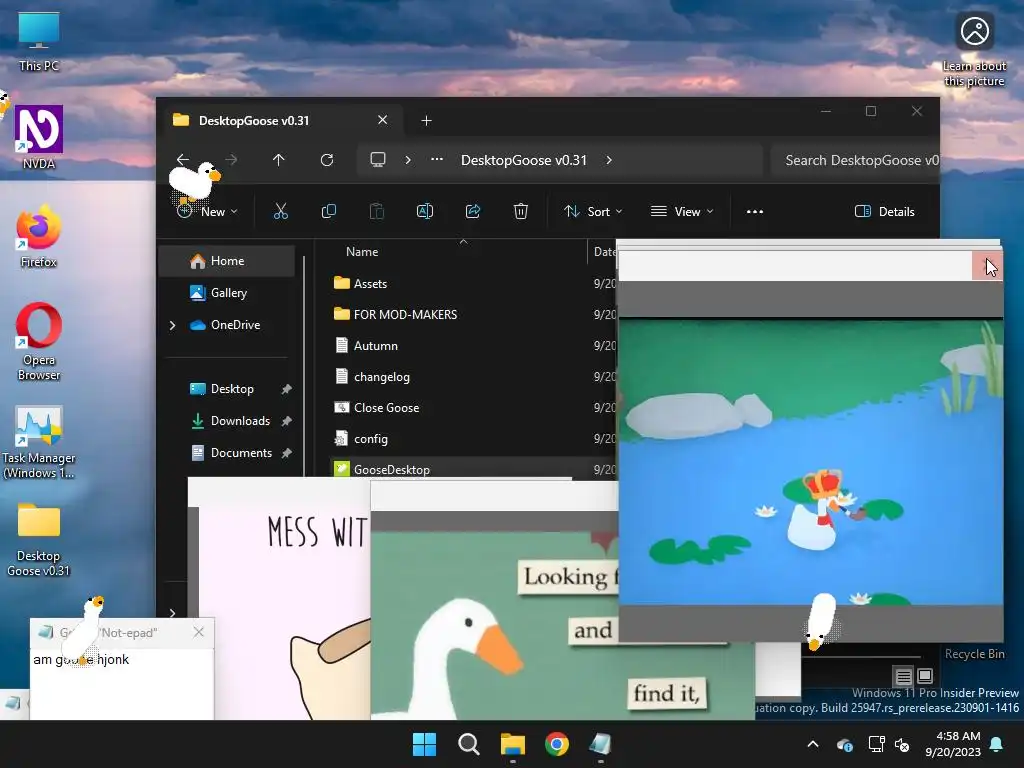The image size is (1024, 768).
Task: Click the This PC monitor icon in address bar
Action: (377, 160)
